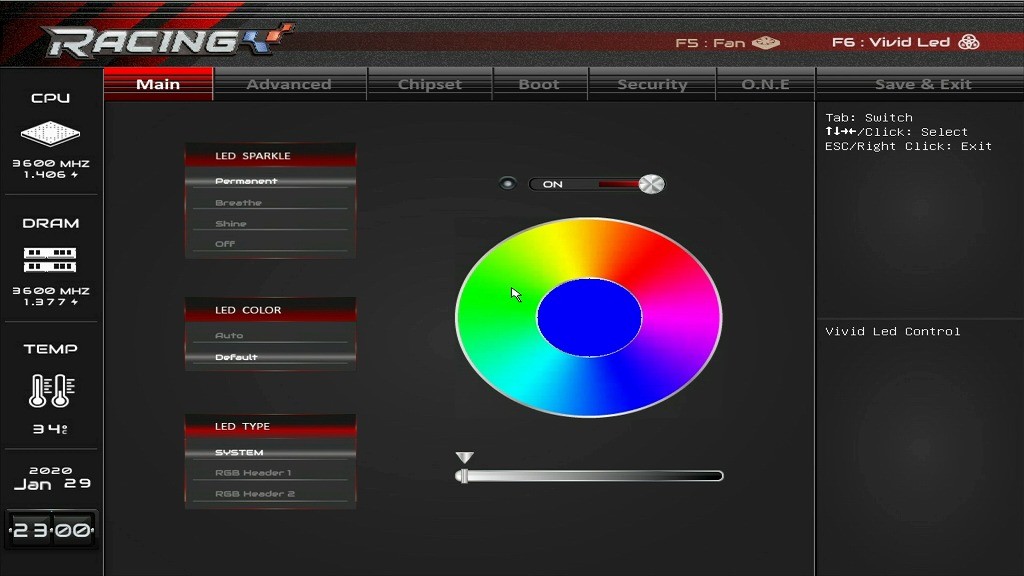
Task: Open the Save & Exit tab
Action: 922,84
